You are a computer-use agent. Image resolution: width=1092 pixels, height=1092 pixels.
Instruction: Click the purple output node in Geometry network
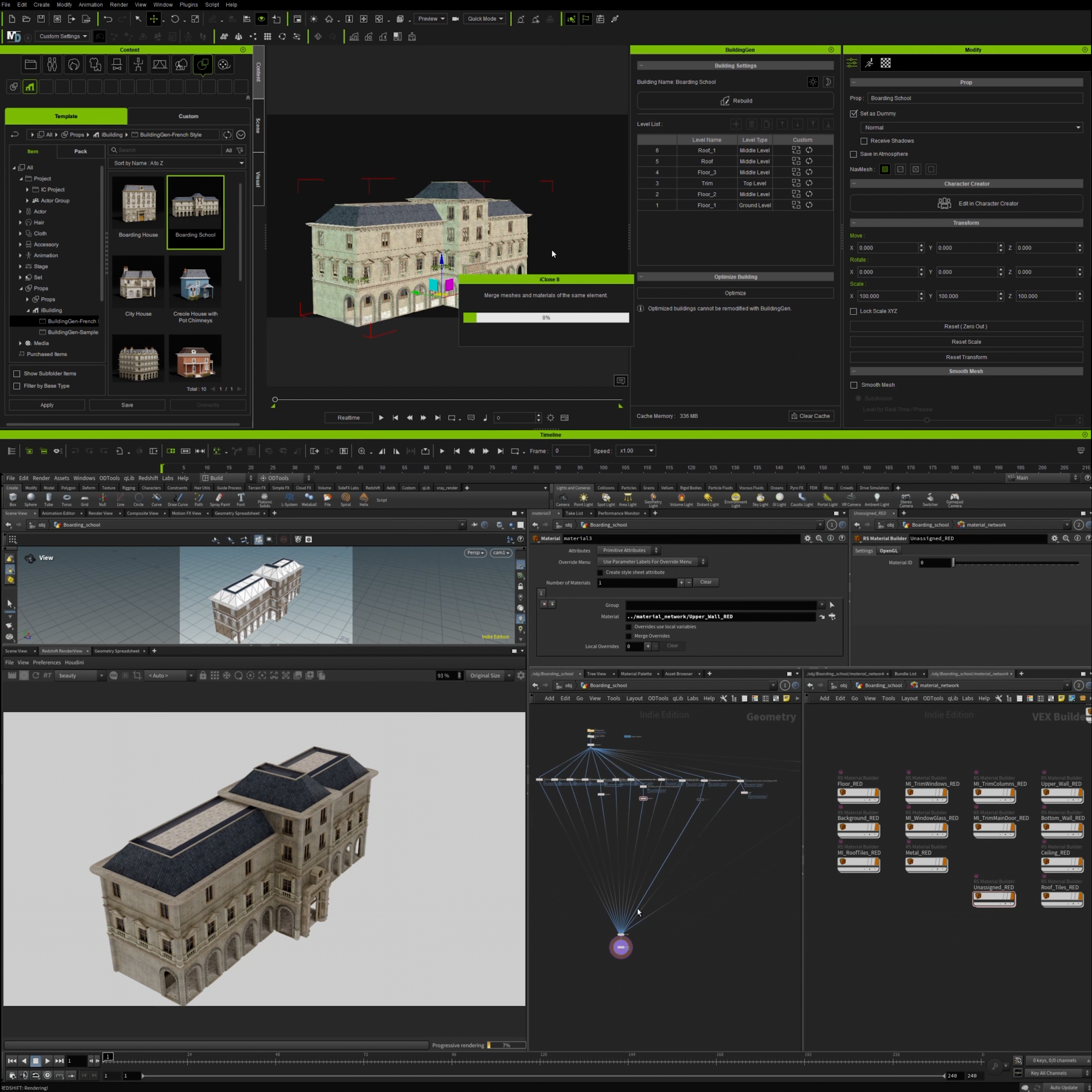click(x=621, y=947)
